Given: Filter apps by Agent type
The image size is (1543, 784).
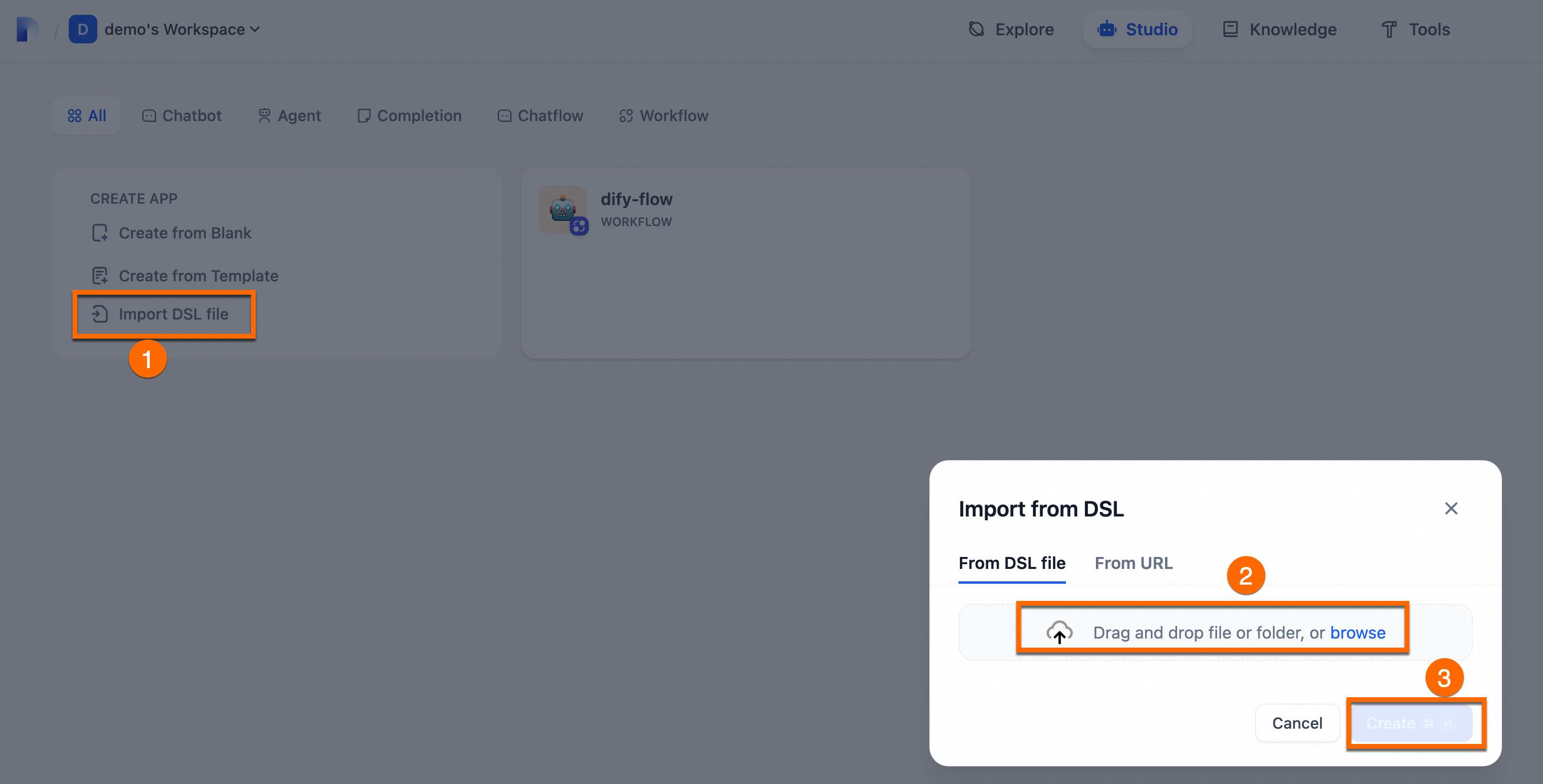Looking at the screenshot, I should (x=289, y=115).
